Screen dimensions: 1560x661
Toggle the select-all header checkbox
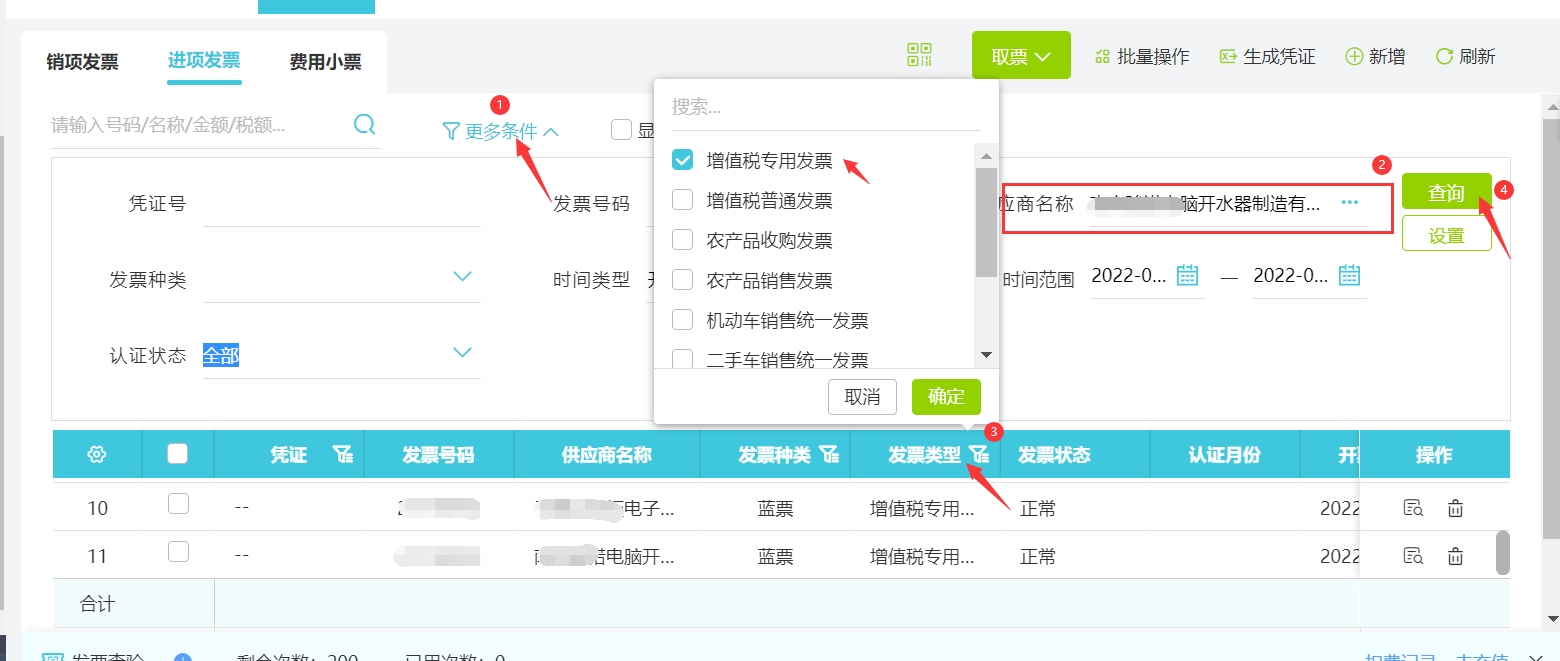[x=178, y=454]
